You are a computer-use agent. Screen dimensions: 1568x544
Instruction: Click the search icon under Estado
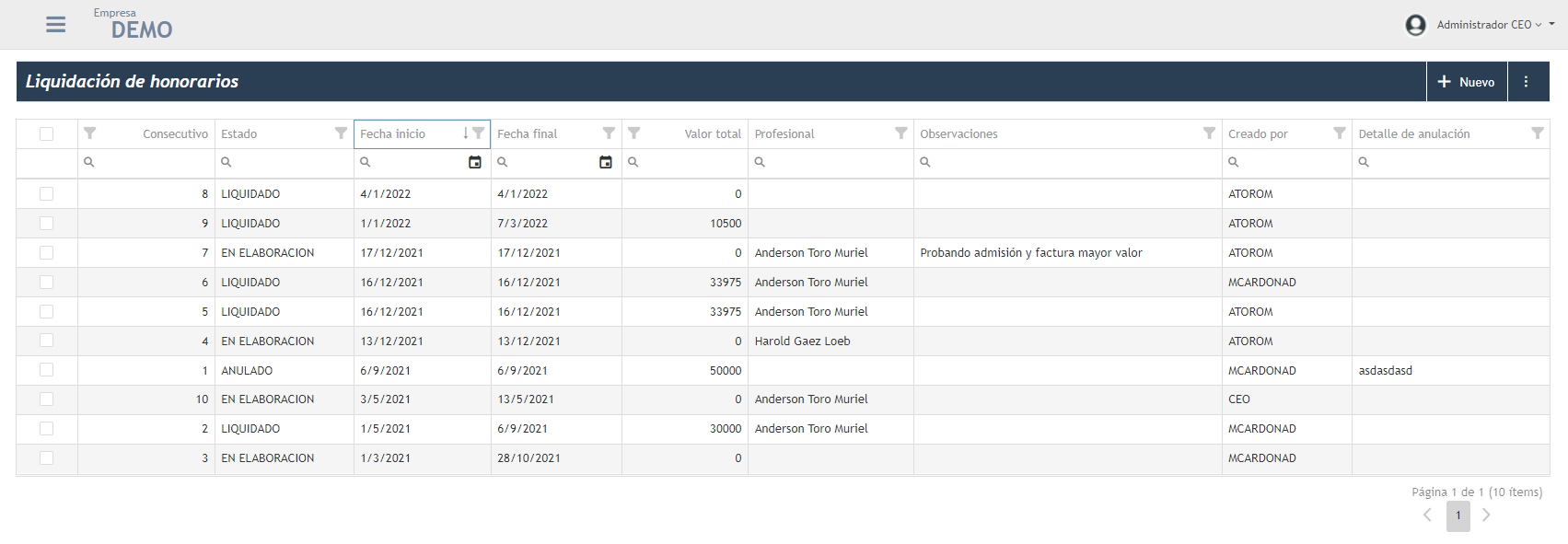pyautogui.click(x=226, y=162)
